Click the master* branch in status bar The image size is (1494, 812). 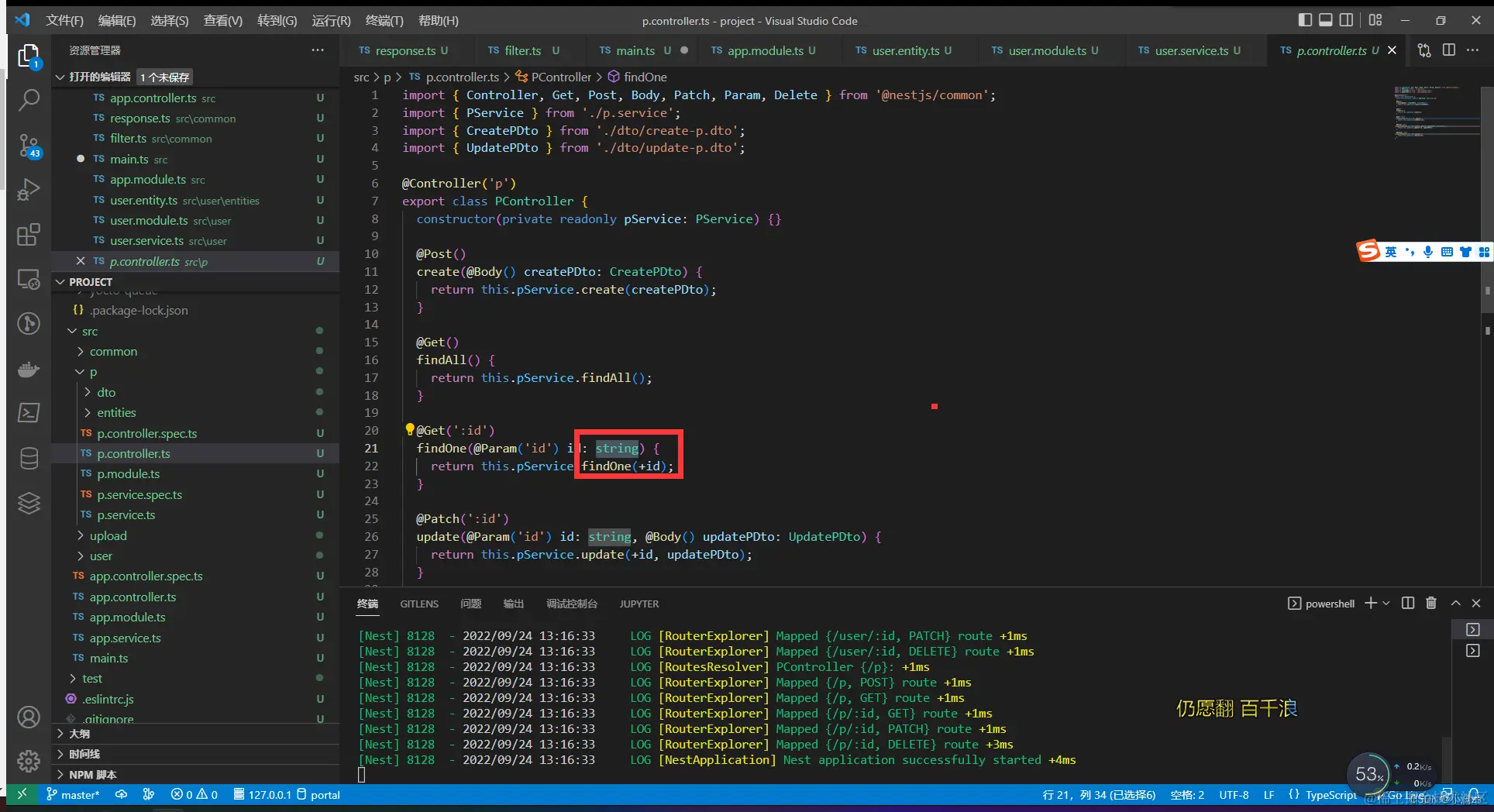(73, 794)
